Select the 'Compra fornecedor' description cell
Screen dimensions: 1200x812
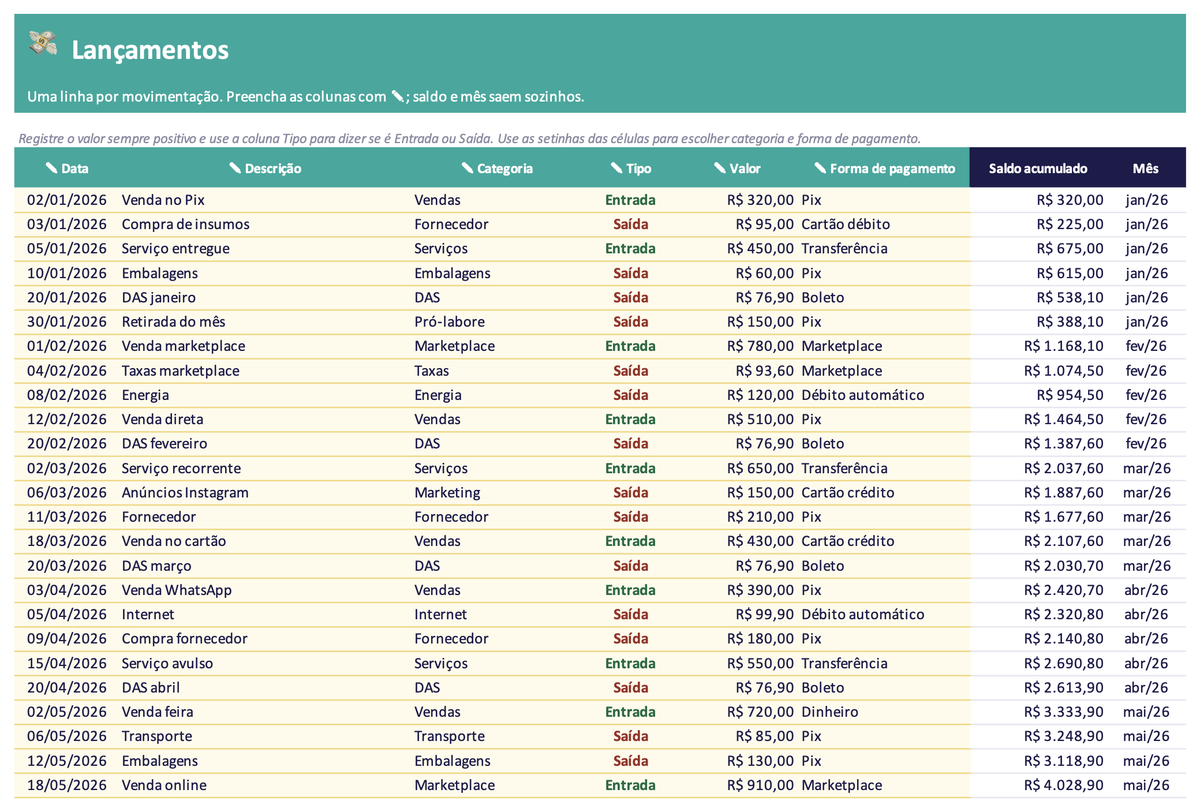pos(265,639)
